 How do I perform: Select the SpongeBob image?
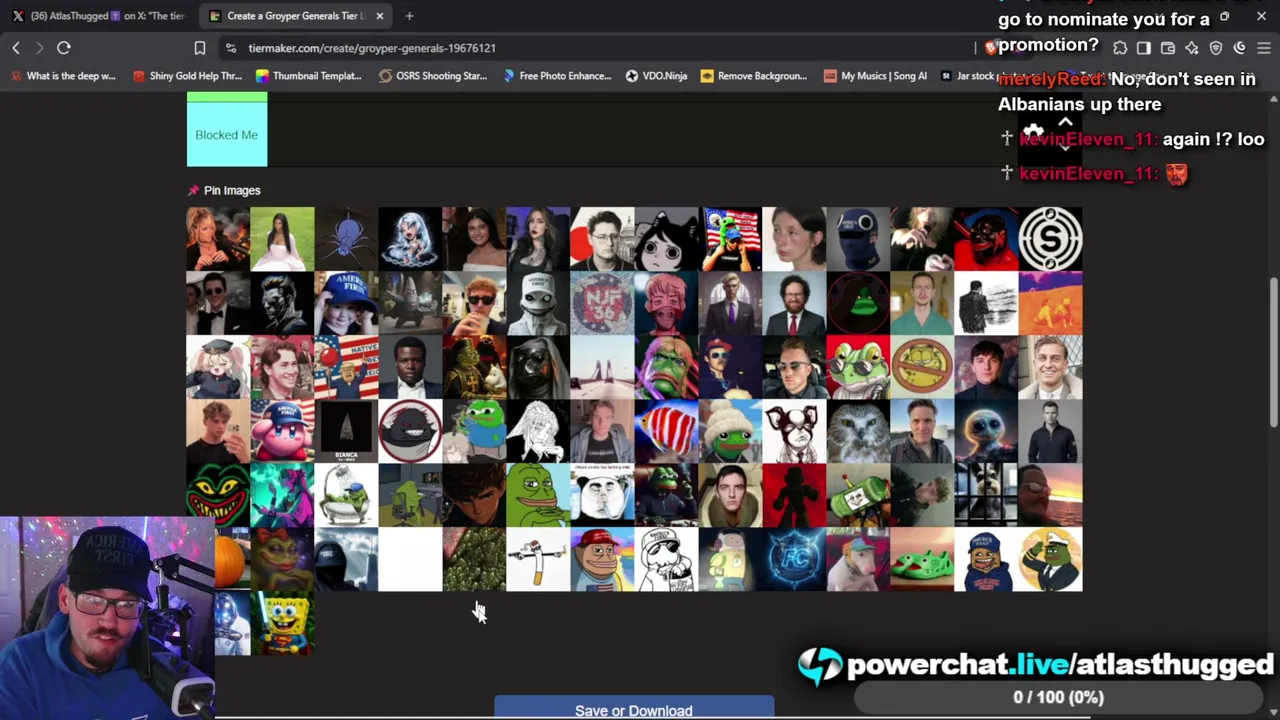tap(282, 623)
